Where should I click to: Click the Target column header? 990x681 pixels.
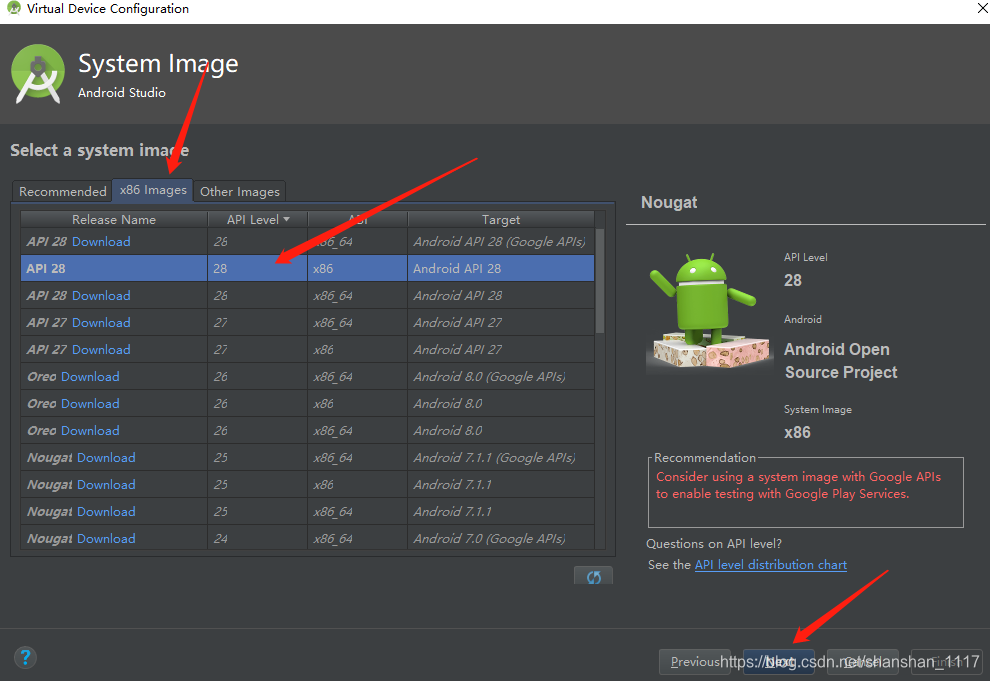[501, 220]
